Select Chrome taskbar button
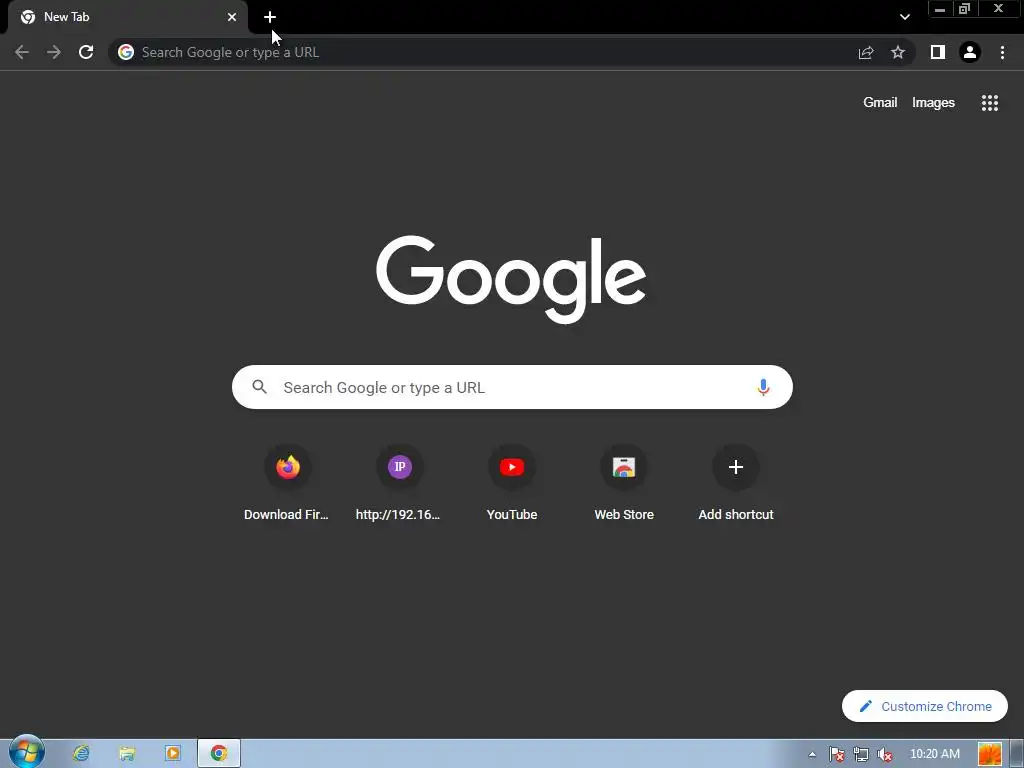The height and width of the screenshot is (768, 1024). 219,754
